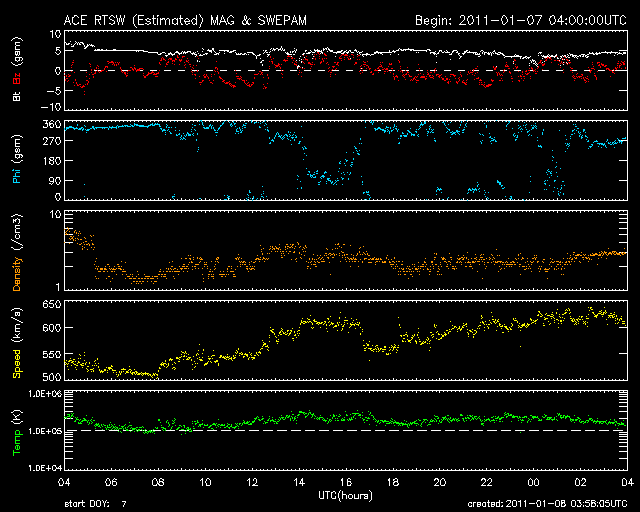Click the '90' tick on Phi axis
Image resolution: width=640 pixels, height=512 pixels.
pos(55,180)
